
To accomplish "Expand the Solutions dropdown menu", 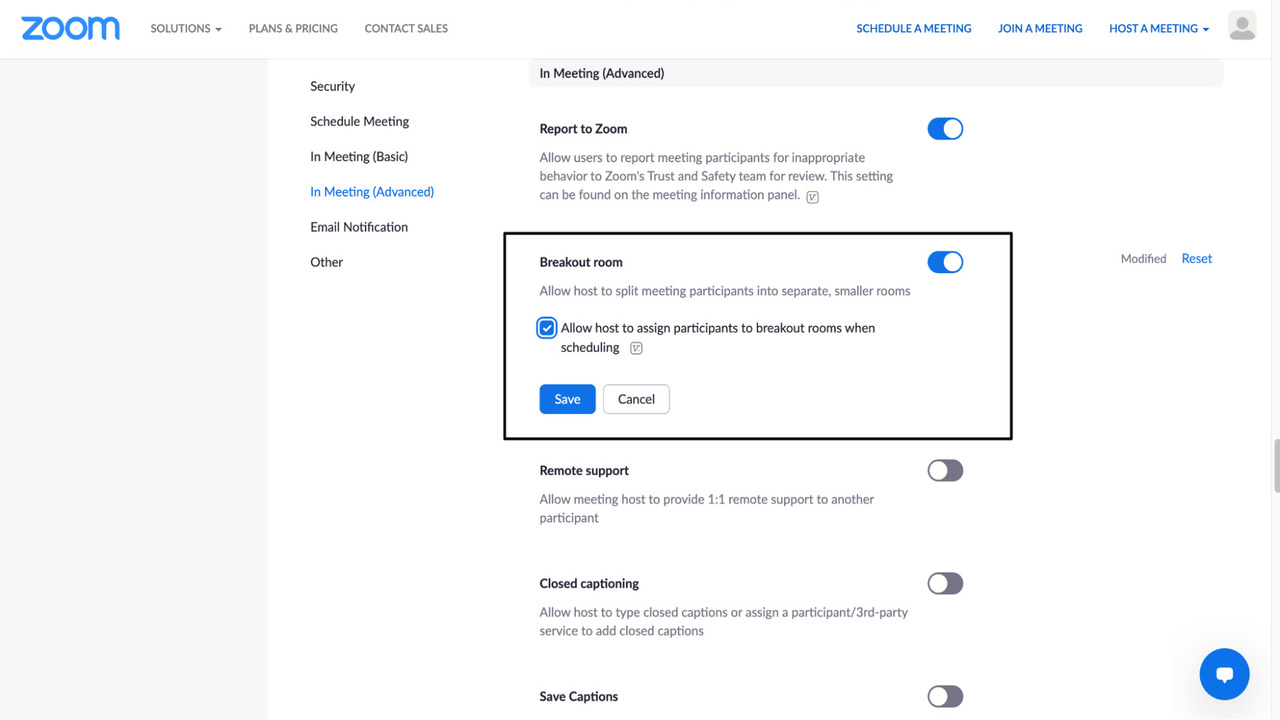I will 186,29.
